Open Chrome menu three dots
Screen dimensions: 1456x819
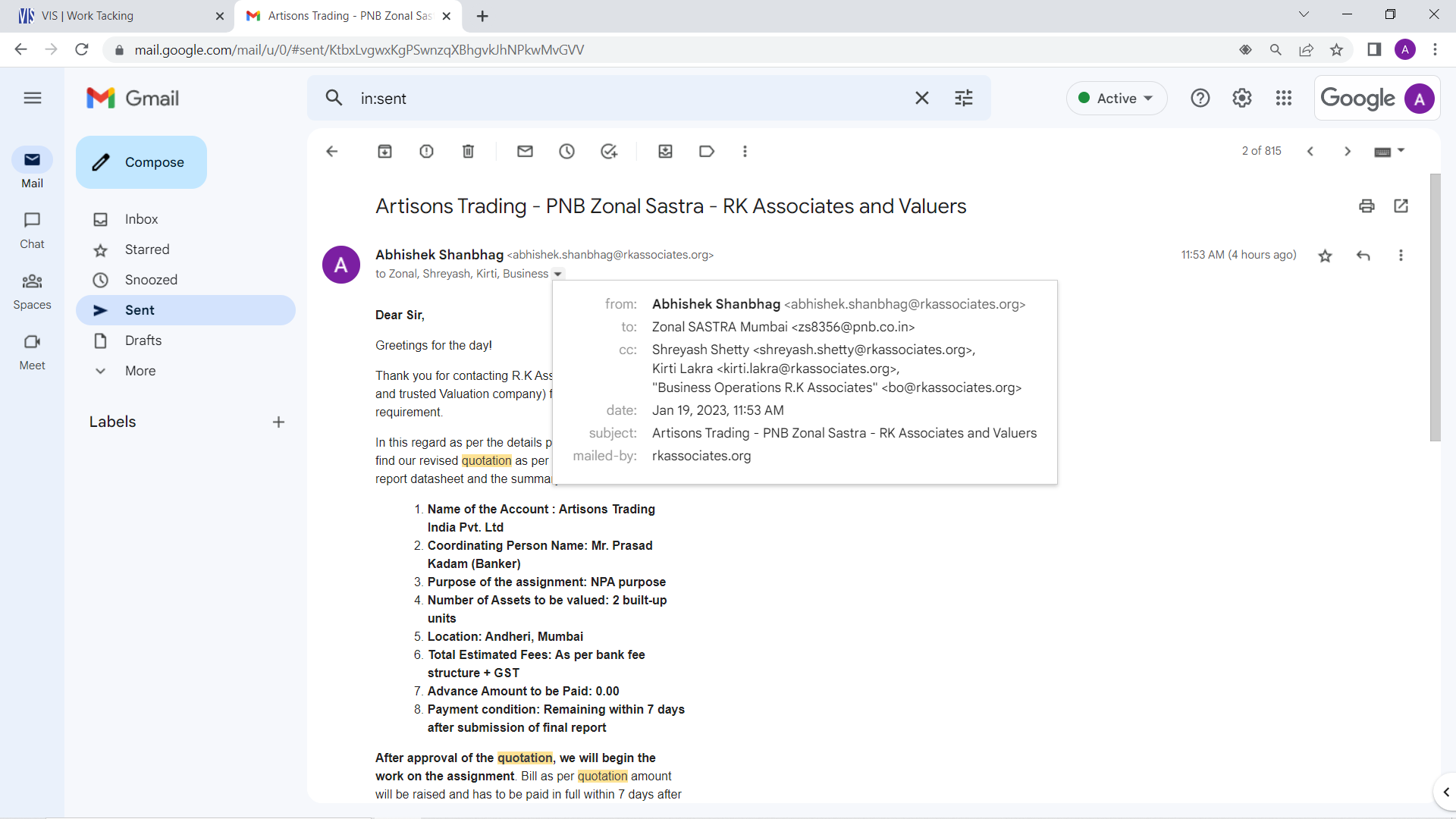click(x=1435, y=50)
